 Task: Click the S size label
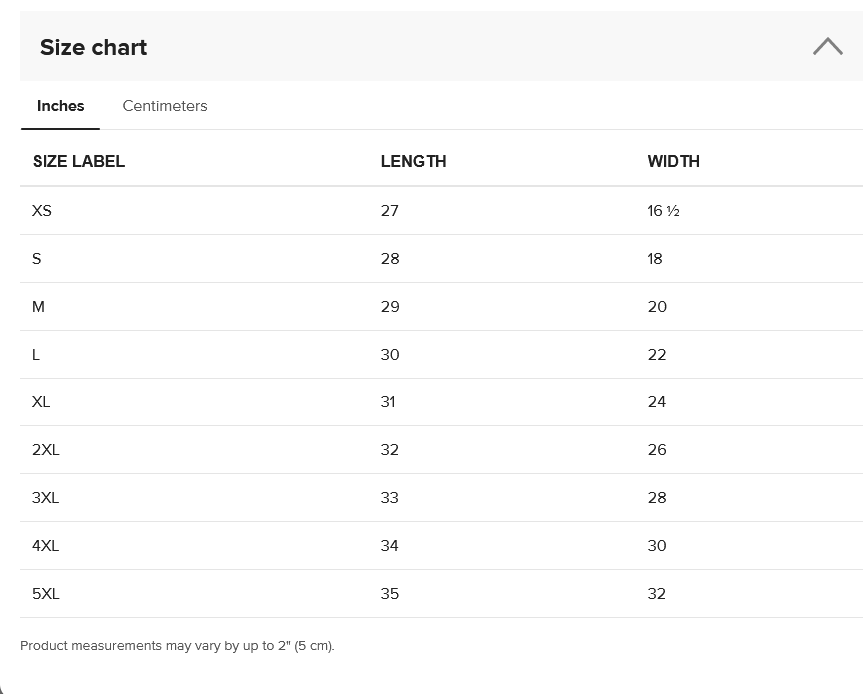pyautogui.click(x=37, y=259)
